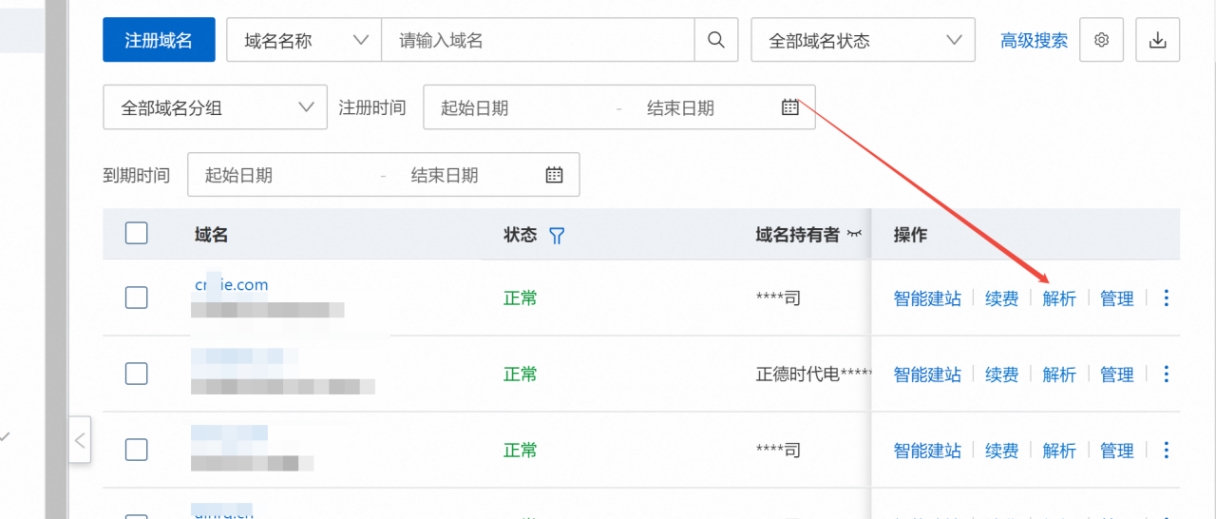The width and height of the screenshot is (1217, 519).
Task: Open the column settings gear icon
Action: click(1102, 40)
